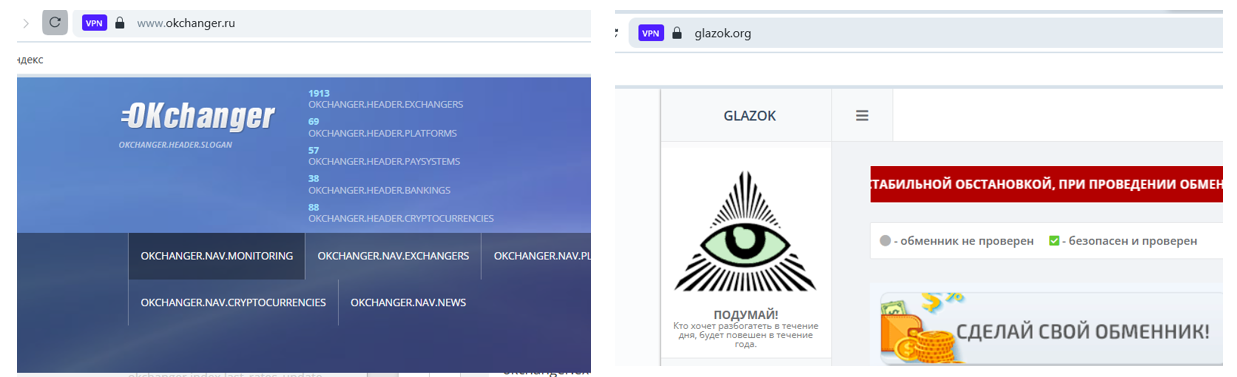Click the gray unverified exchanger indicator
The height and width of the screenshot is (377, 1237).
tap(885, 241)
